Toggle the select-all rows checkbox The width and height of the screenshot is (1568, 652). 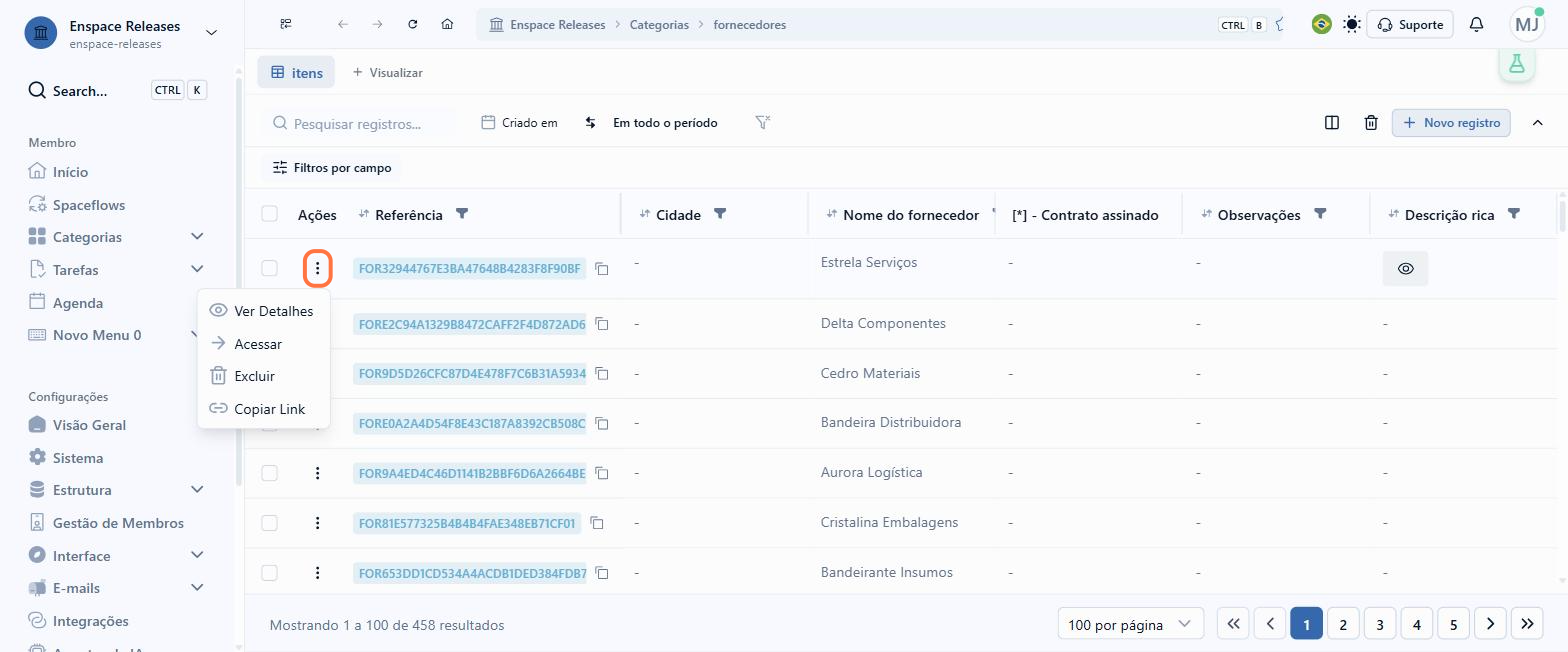click(x=269, y=214)
